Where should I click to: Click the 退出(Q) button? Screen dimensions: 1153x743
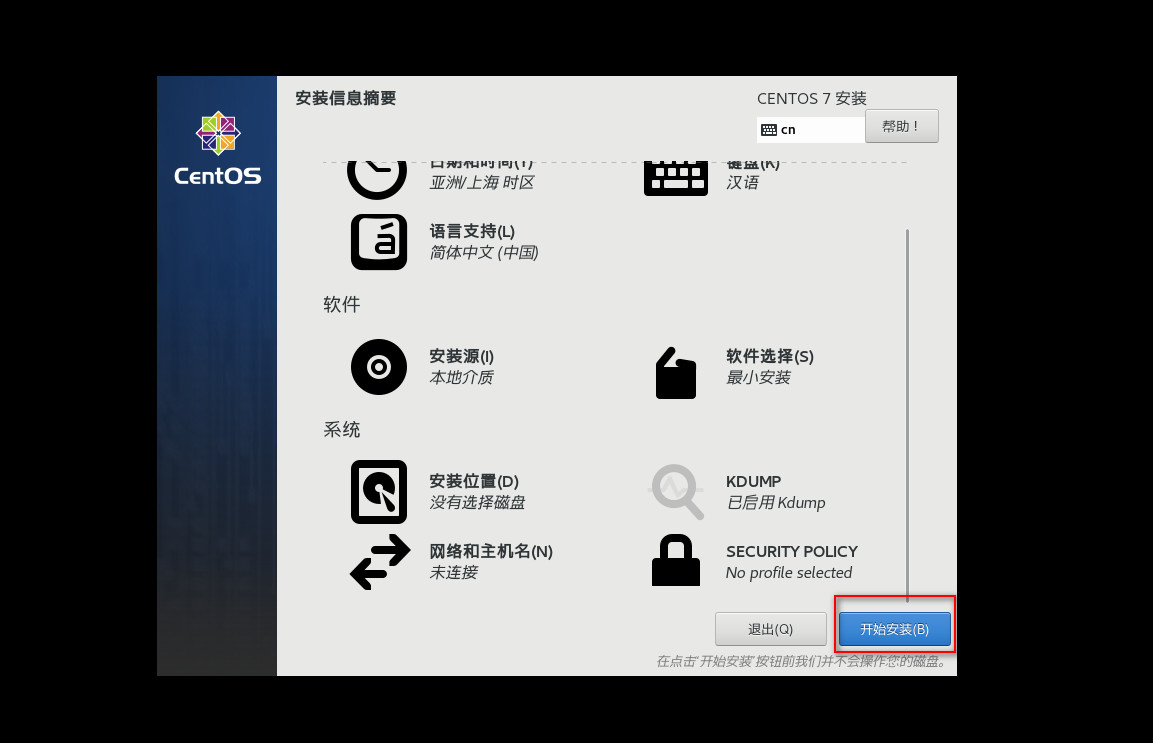771,630
